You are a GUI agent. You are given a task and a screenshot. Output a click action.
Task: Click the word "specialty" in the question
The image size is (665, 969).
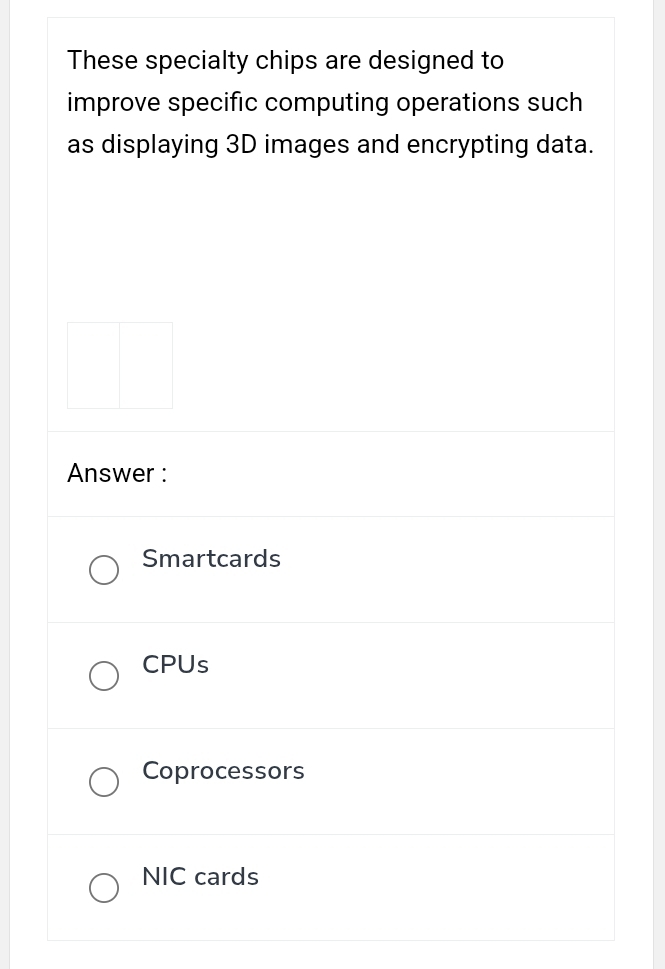point(196,61)
